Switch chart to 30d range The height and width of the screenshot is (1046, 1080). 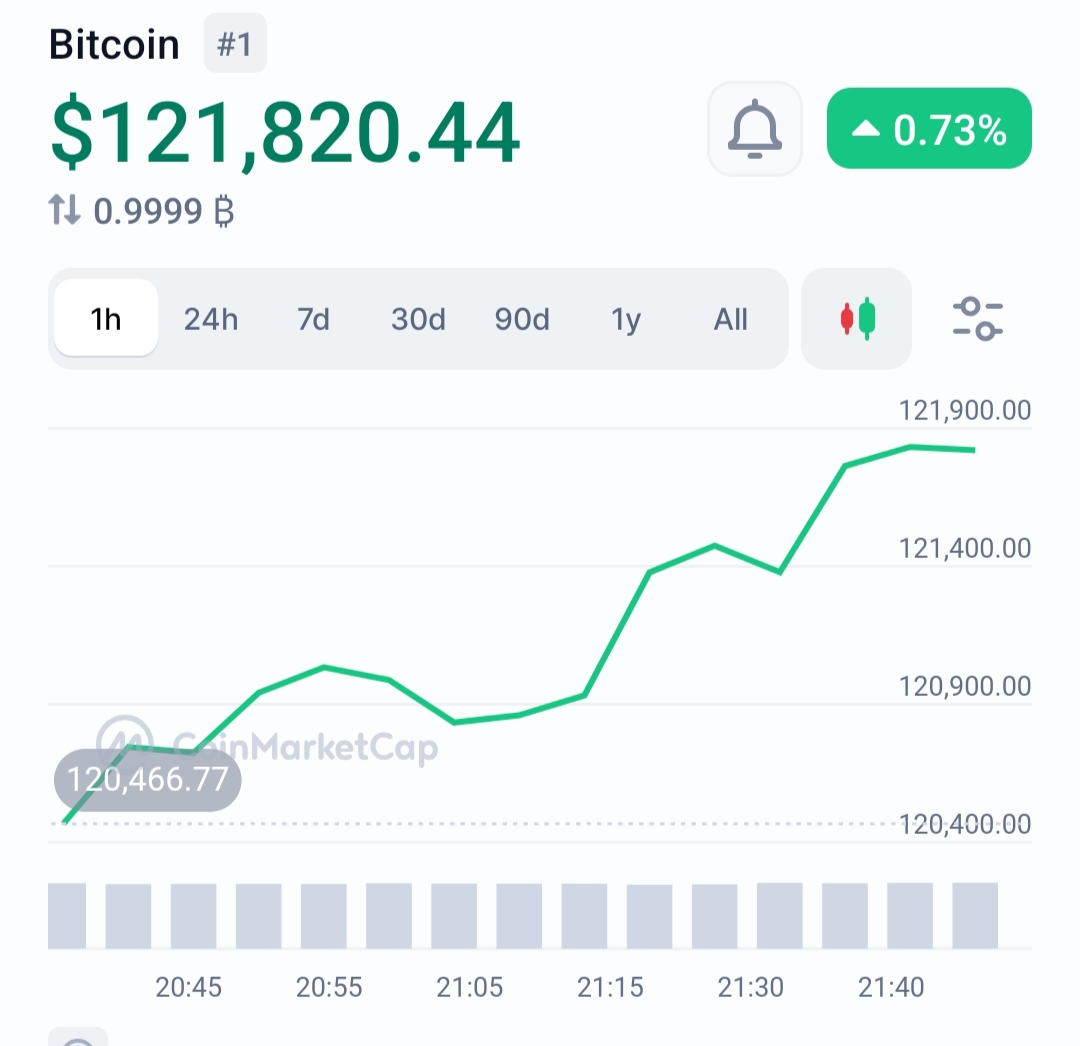[x=418, y=319]
